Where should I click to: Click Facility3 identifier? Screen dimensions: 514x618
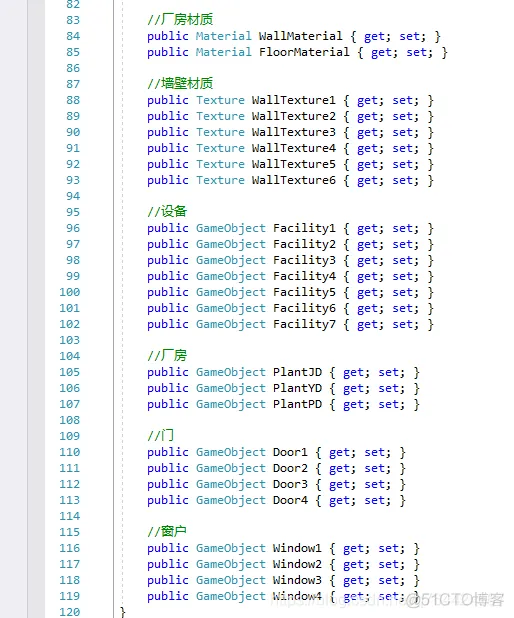(304, 260)
